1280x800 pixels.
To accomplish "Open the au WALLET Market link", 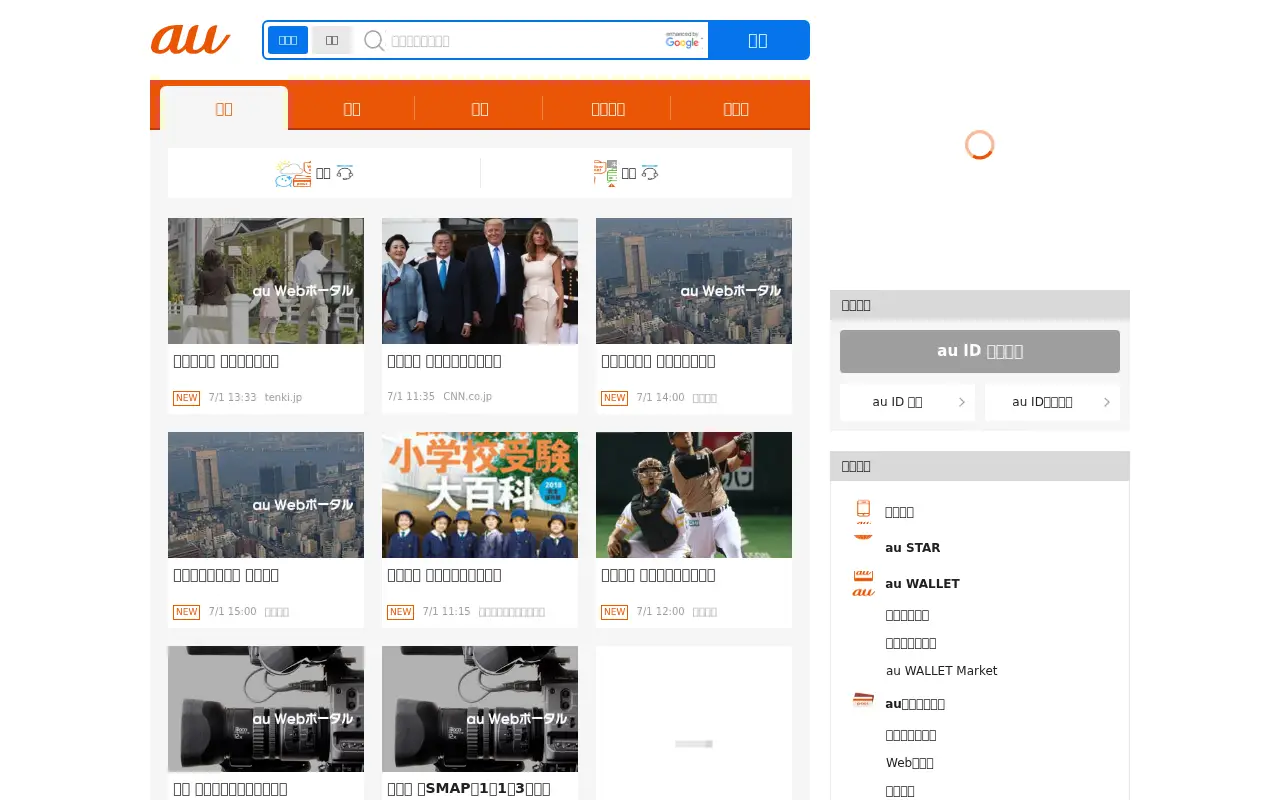I will coord(941,671).
